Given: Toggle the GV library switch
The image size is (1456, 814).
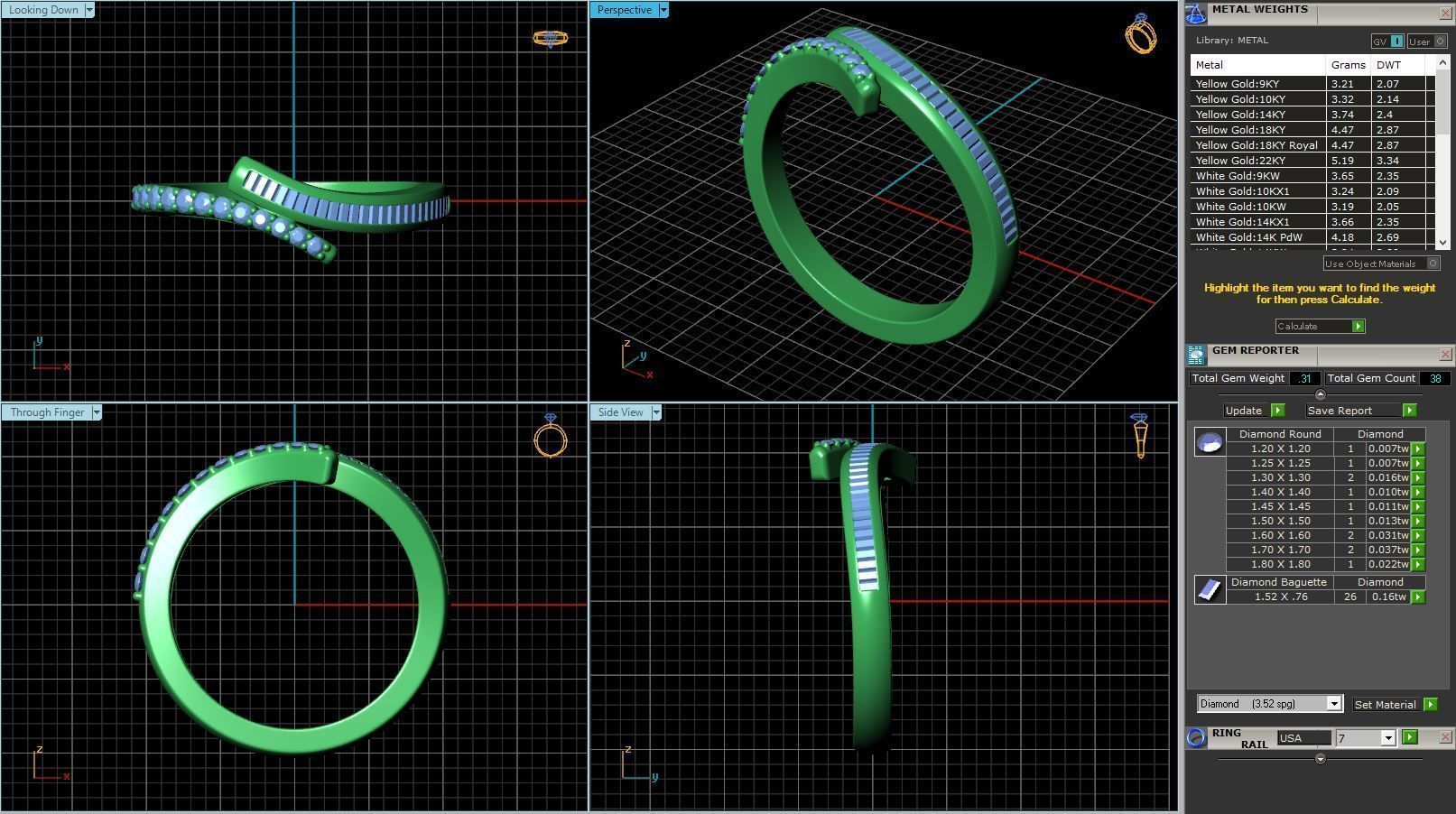Looking at the screenshot, I should [1387, 41].
